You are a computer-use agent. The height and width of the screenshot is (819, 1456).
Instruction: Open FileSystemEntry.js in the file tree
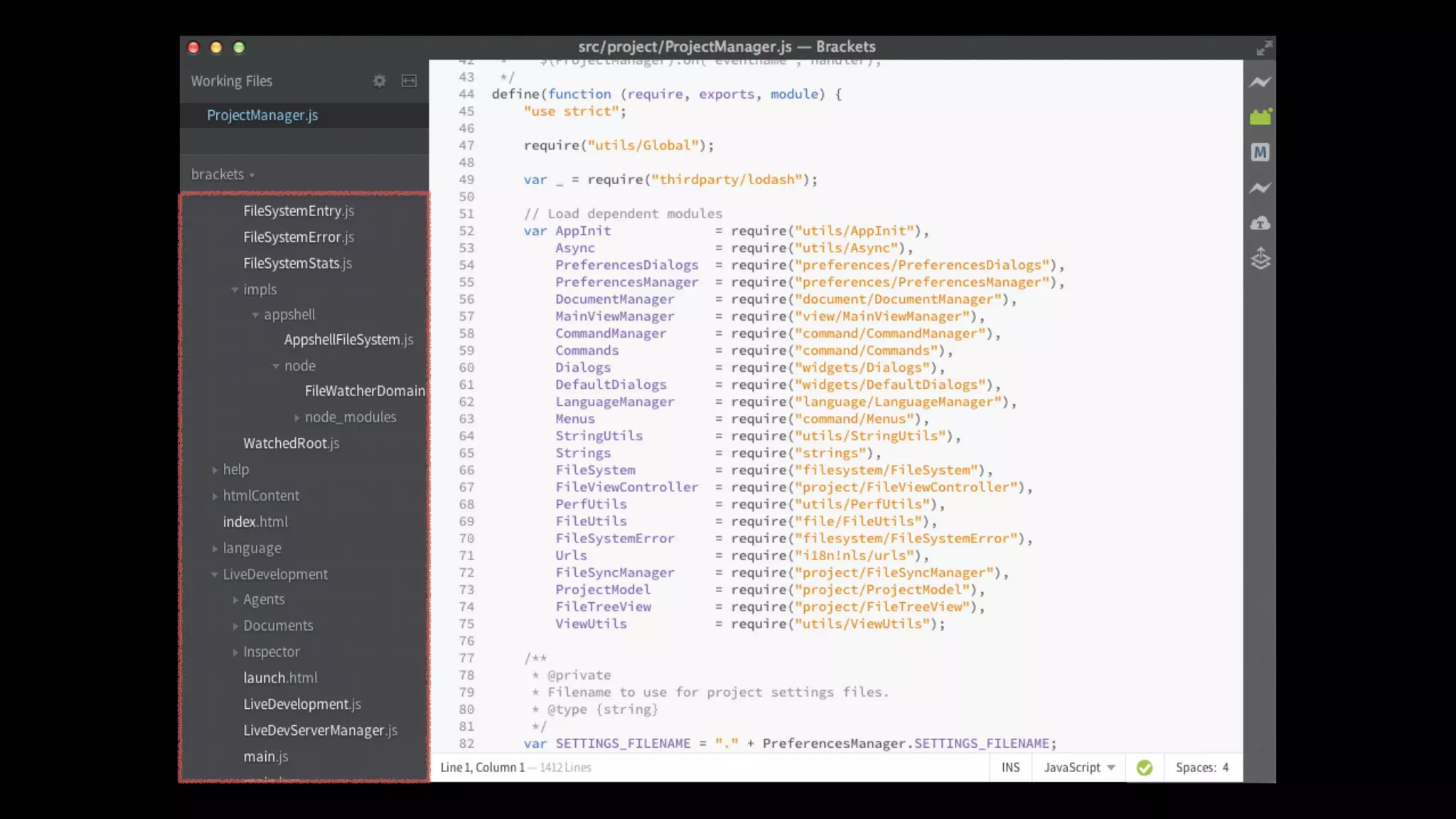tap(299, 211)
